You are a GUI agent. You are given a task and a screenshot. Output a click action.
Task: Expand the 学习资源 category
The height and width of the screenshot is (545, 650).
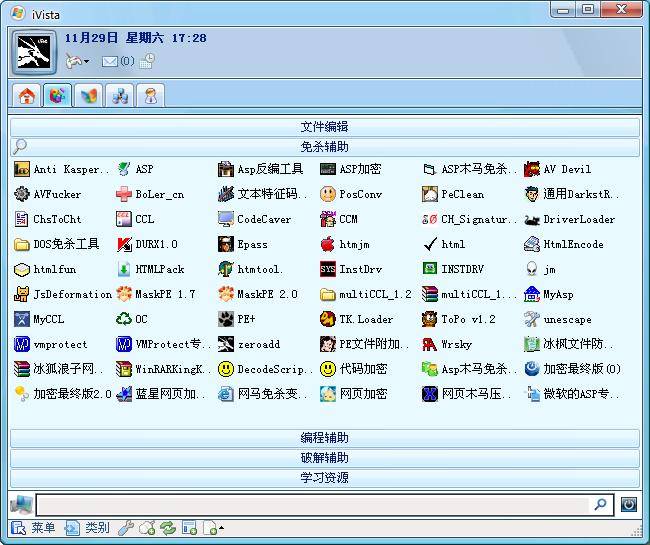pyautogui.click(x=324, y=478)
